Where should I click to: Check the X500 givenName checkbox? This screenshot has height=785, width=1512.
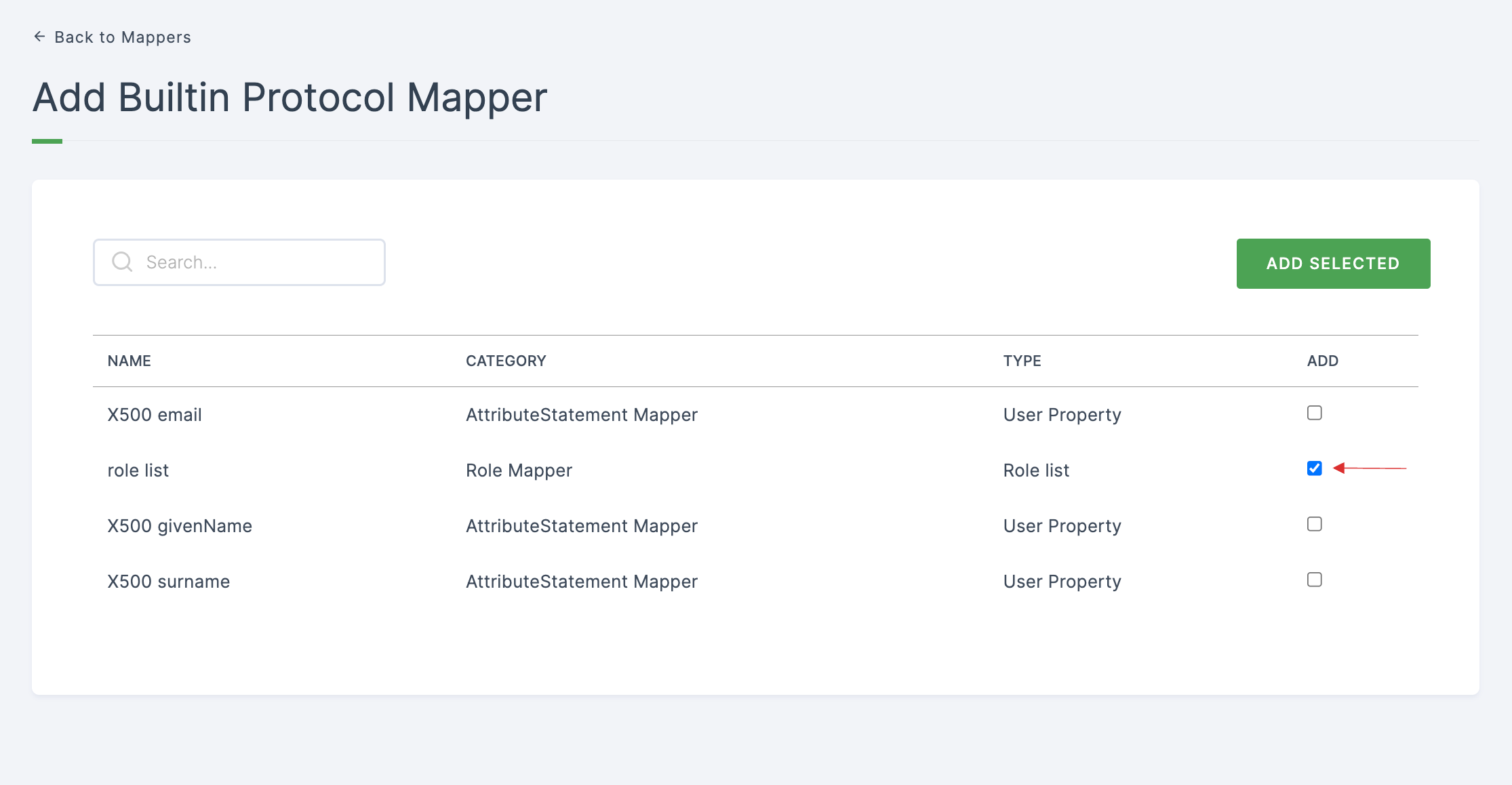tap(1315, 524)
